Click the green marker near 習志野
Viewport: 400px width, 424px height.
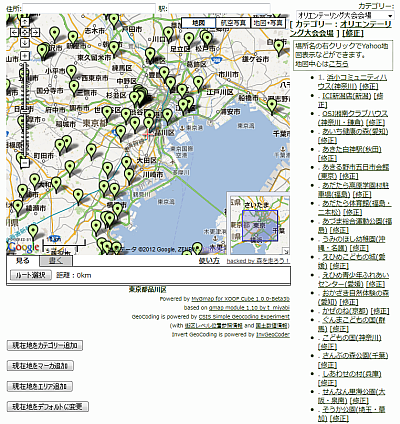click(272, 106)
